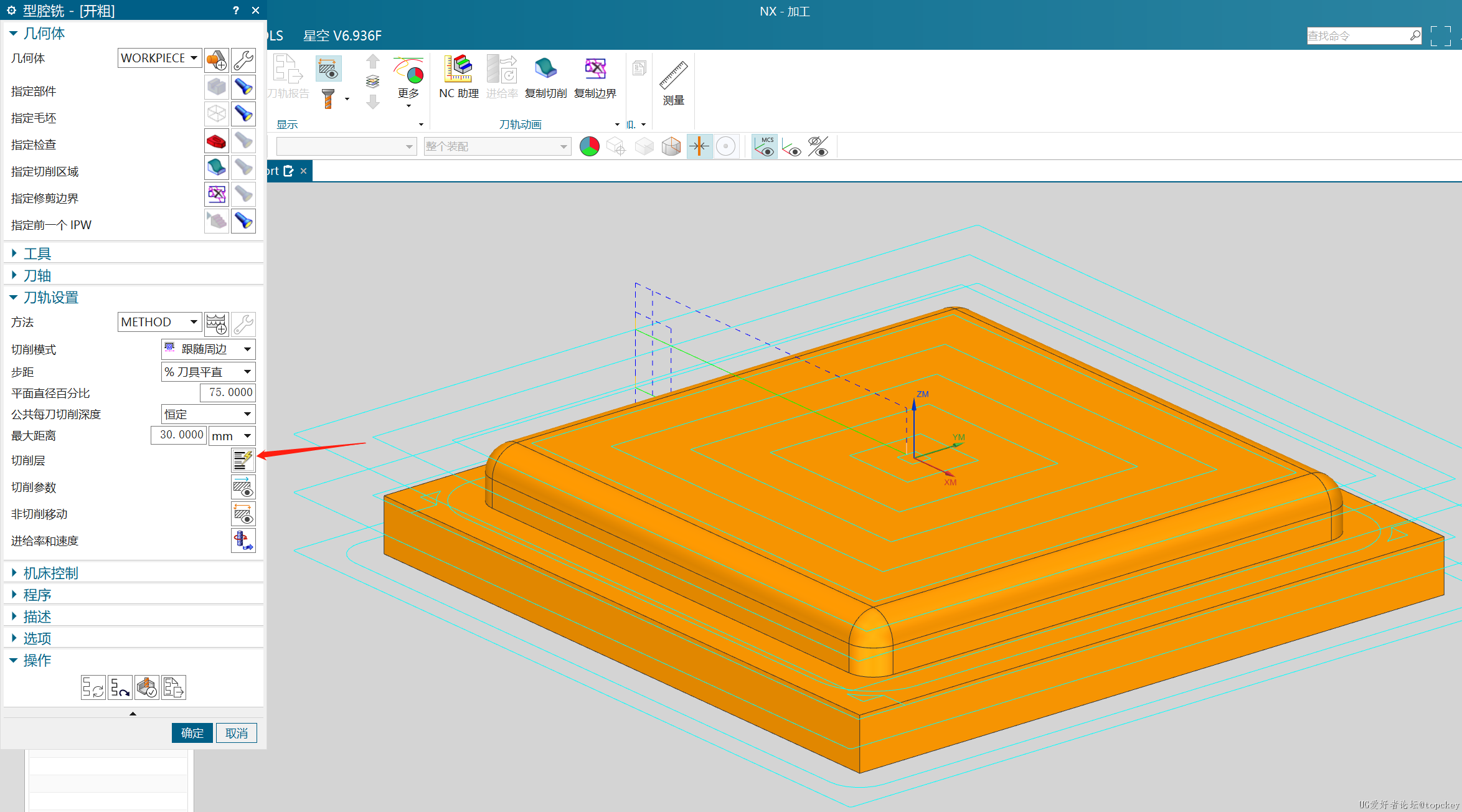Toggle the shaded cube display icon
1462x812 pixels.
[x=671, y=146]
